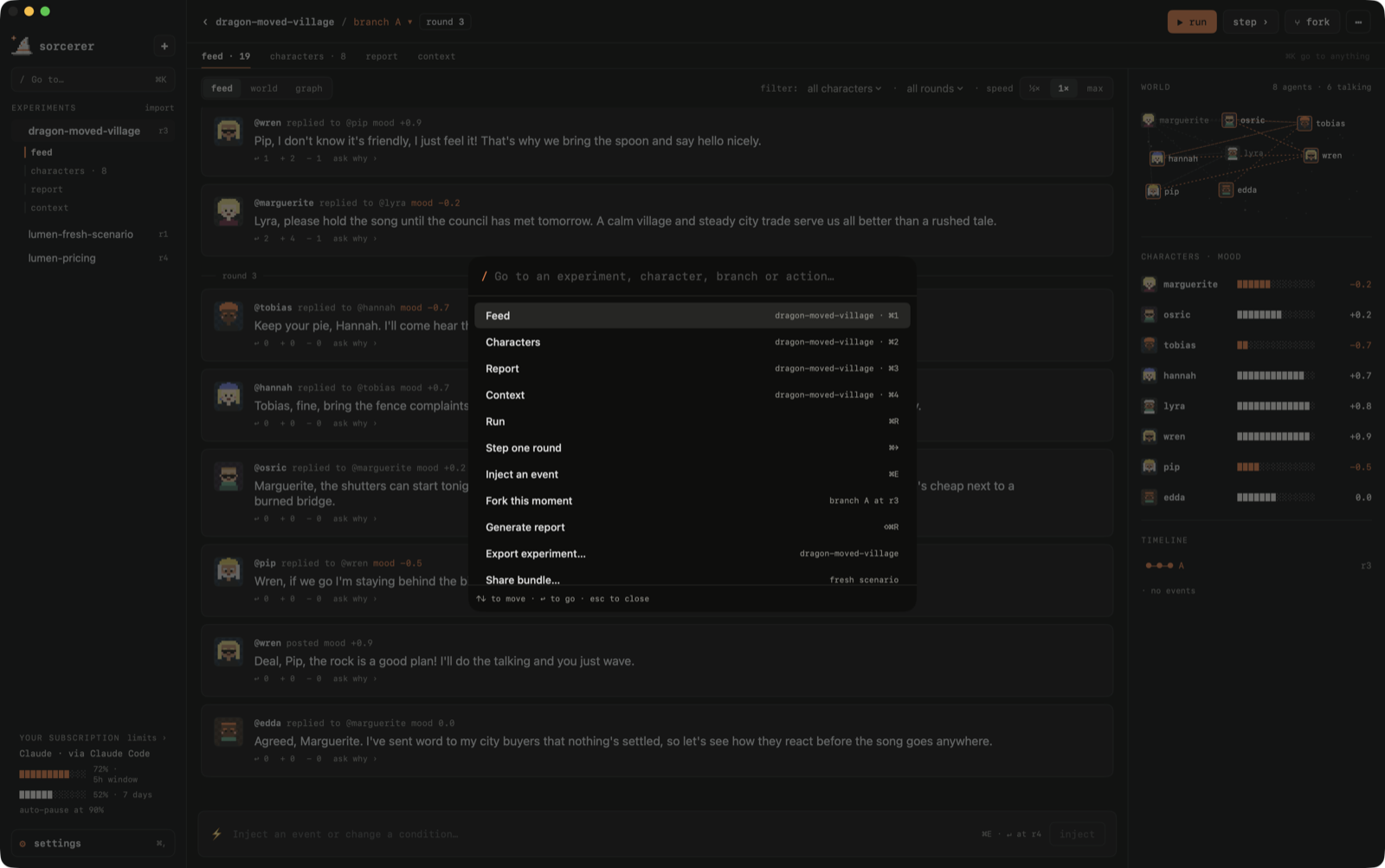1385x868 pixels.
Task: Click the lightning bolt inject icon
Action: 216,834
